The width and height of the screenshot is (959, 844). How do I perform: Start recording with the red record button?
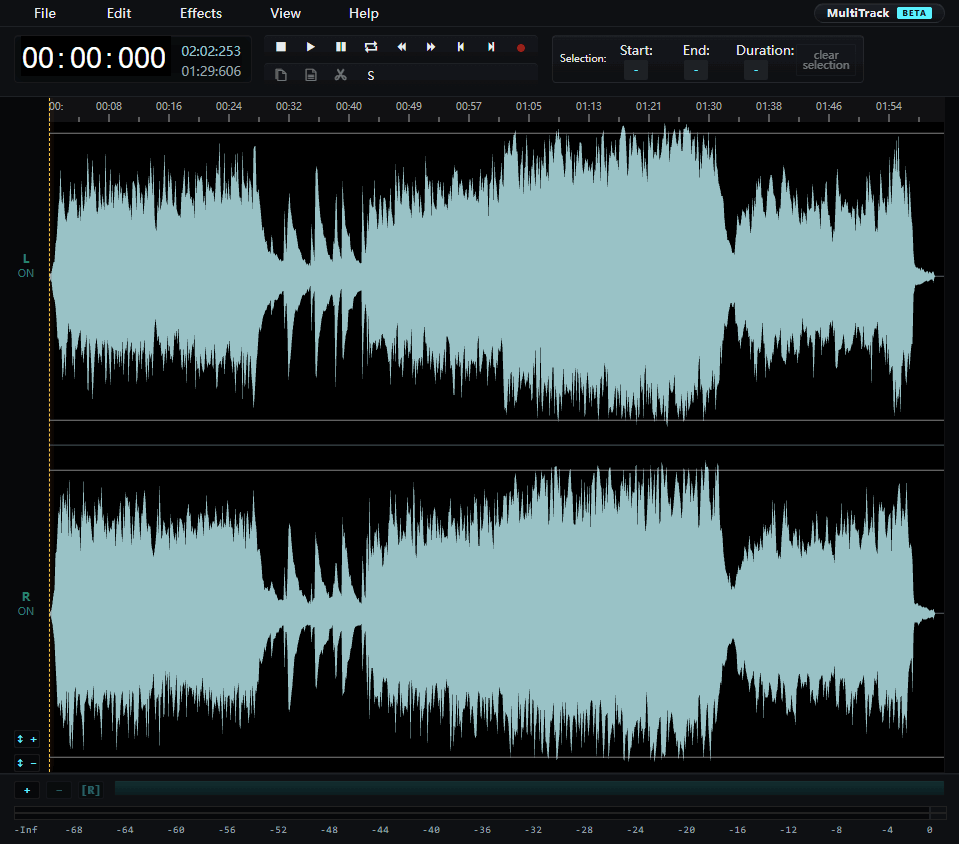point(520,48)
